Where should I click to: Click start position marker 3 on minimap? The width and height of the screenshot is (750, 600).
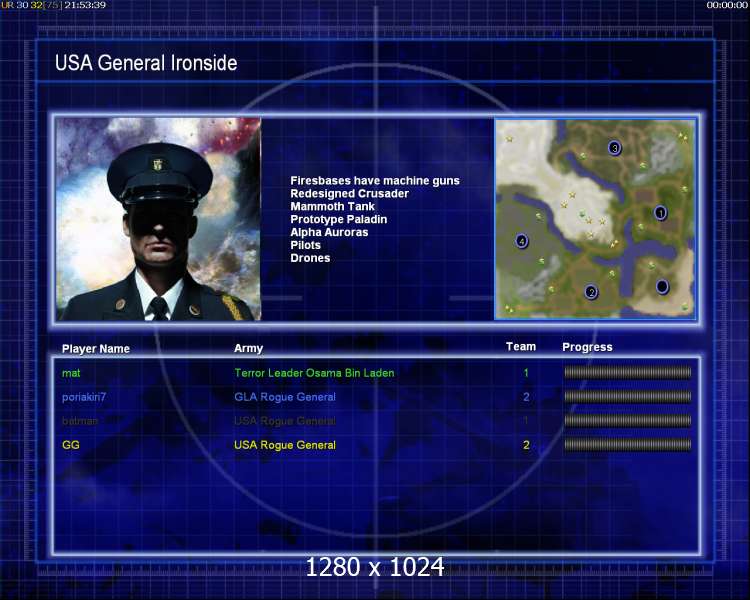(x=615, y=147)
